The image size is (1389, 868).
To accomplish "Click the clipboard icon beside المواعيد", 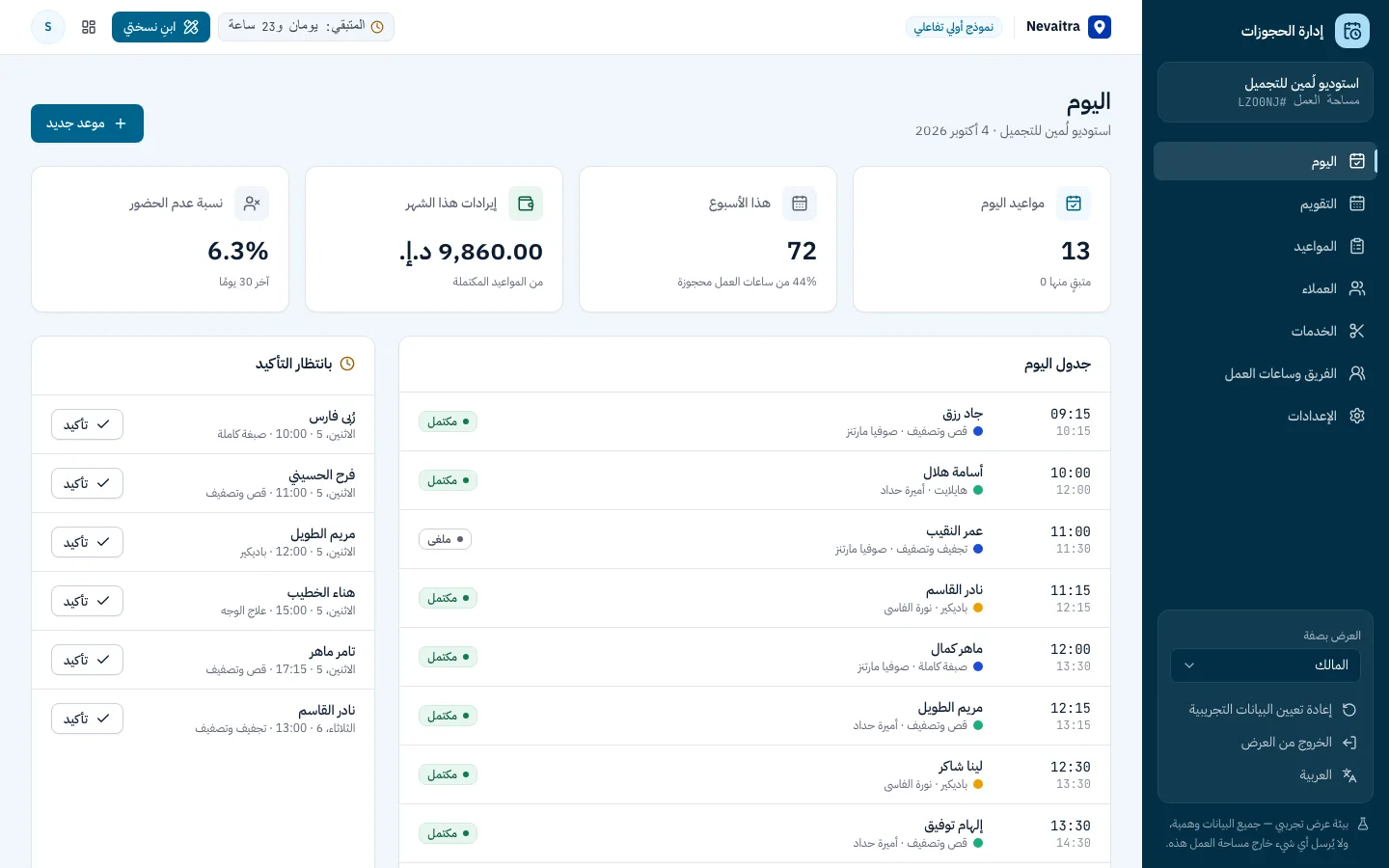I will [1357, 246].
